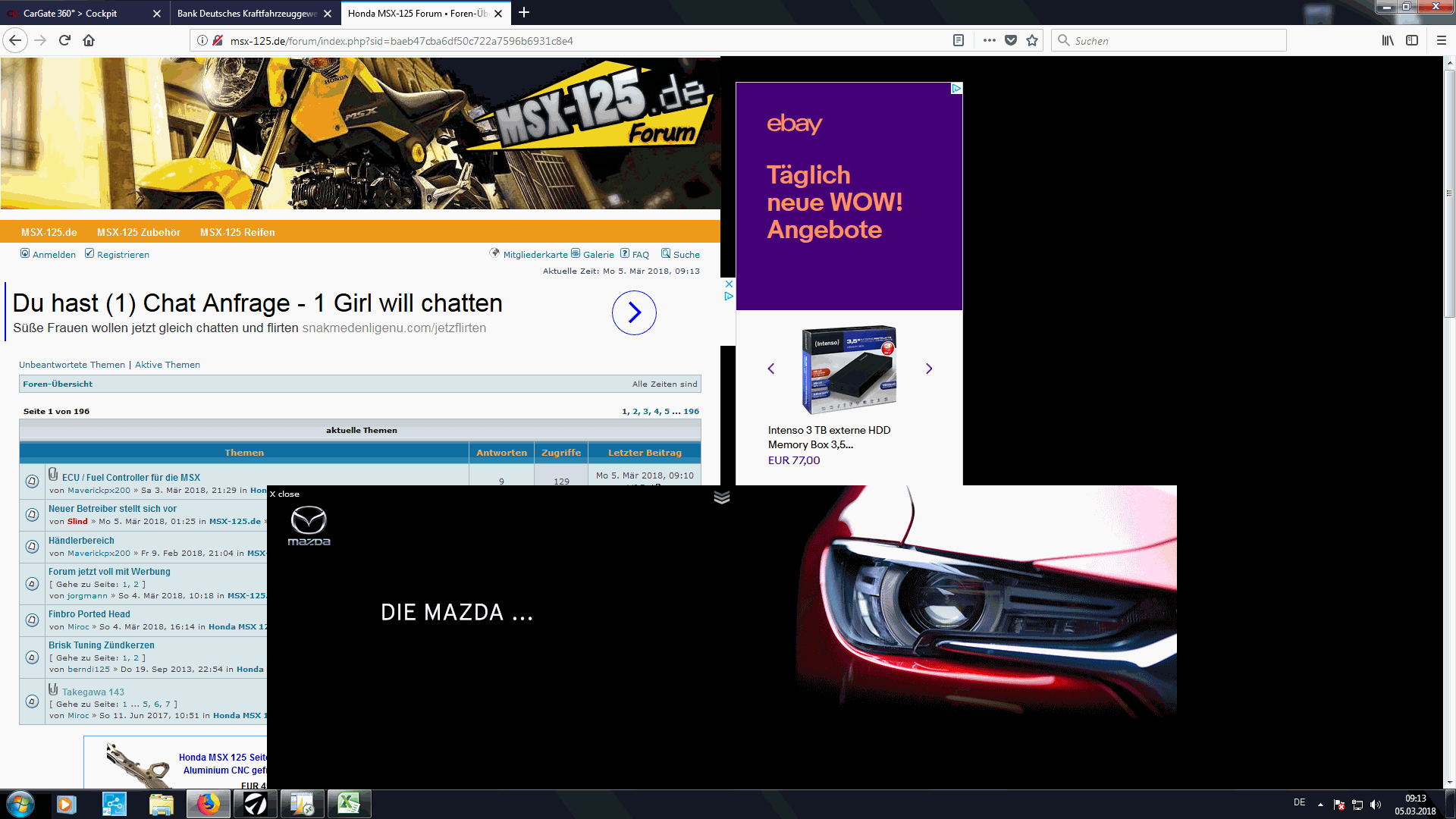1456x819 pixels.
Task: Open Excel from the taskbar
Action: 349,804
